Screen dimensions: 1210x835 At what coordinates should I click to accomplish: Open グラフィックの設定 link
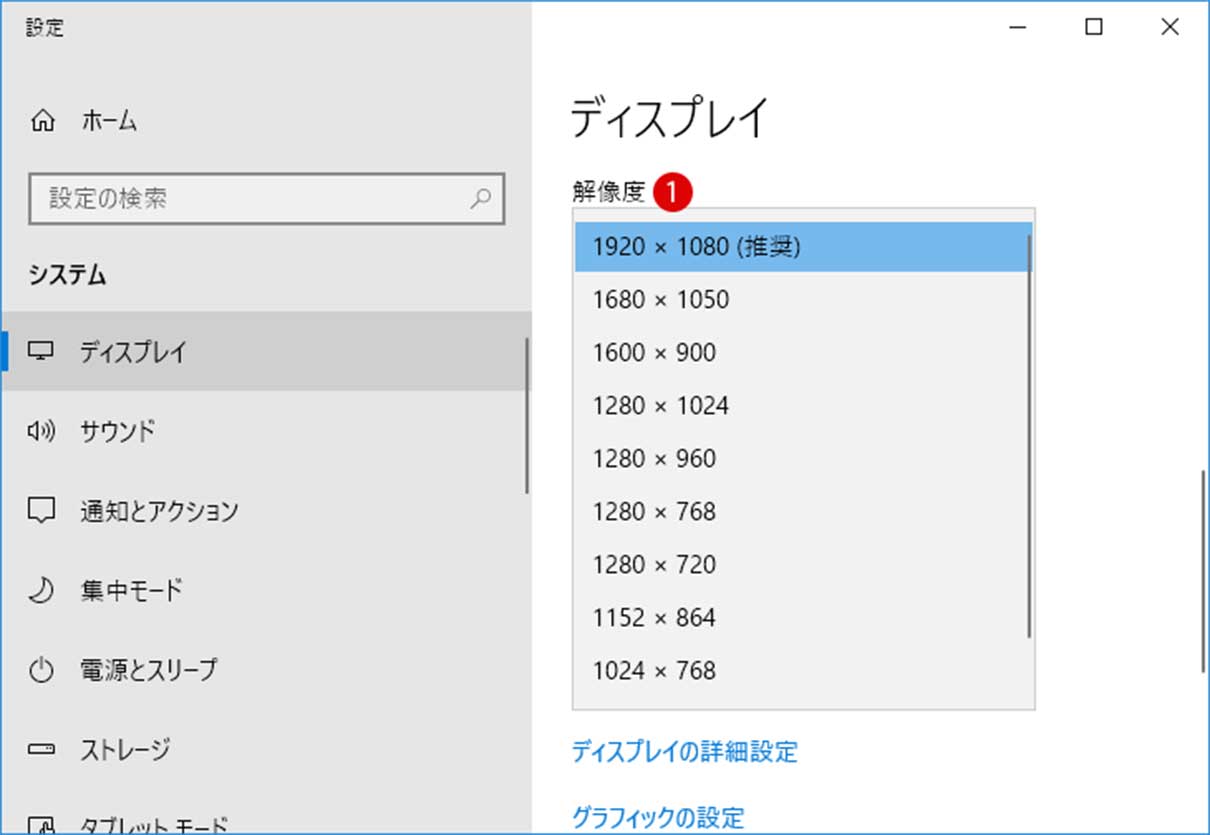pyautogui.click(x=658, y=817)
